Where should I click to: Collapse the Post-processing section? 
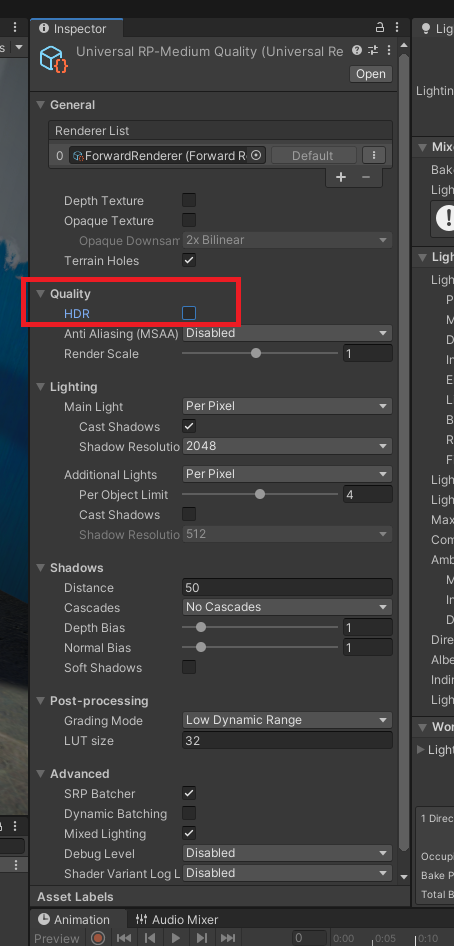[41, 700]
